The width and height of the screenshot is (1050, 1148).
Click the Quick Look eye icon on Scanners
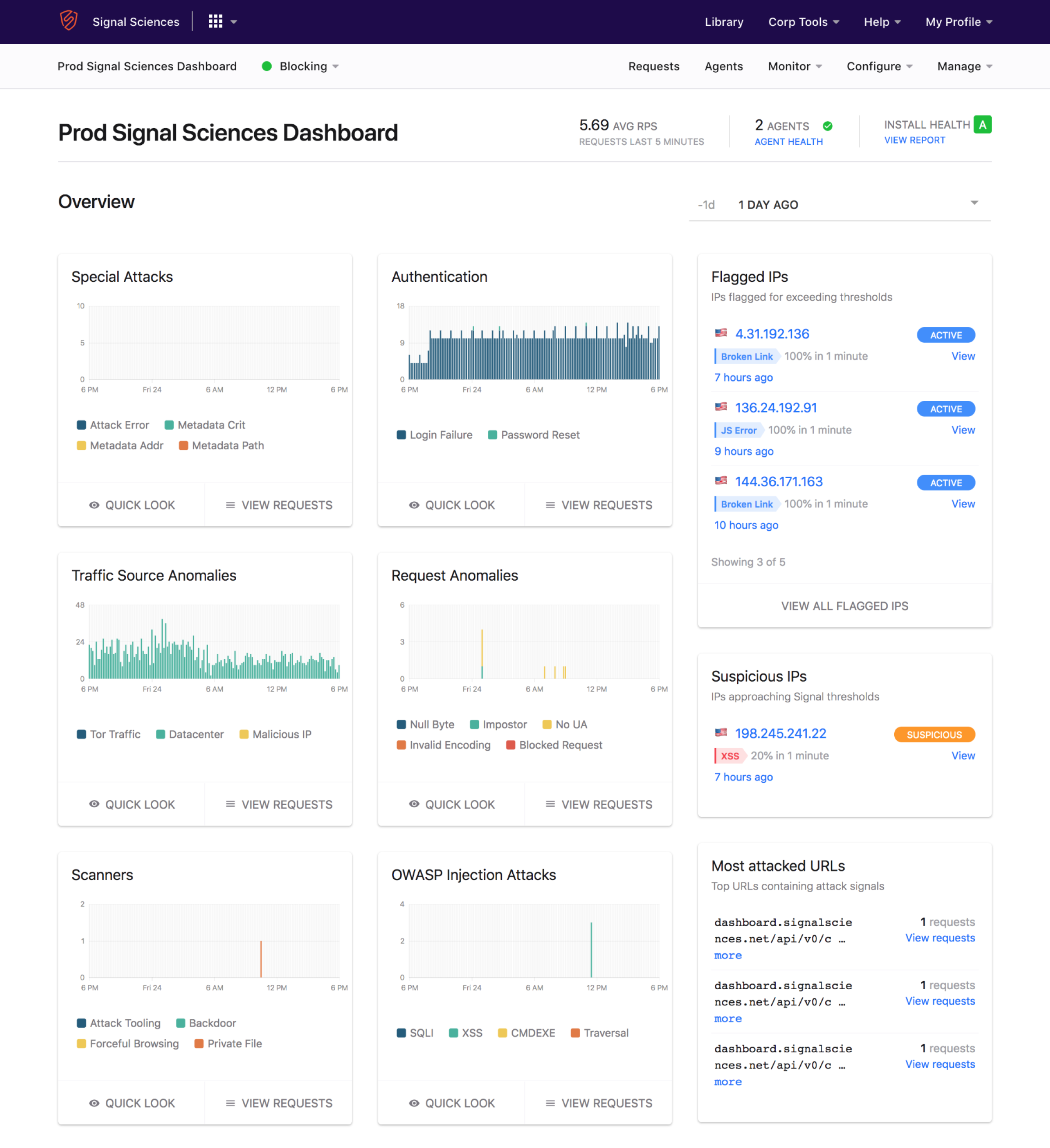coord(94,1103)
